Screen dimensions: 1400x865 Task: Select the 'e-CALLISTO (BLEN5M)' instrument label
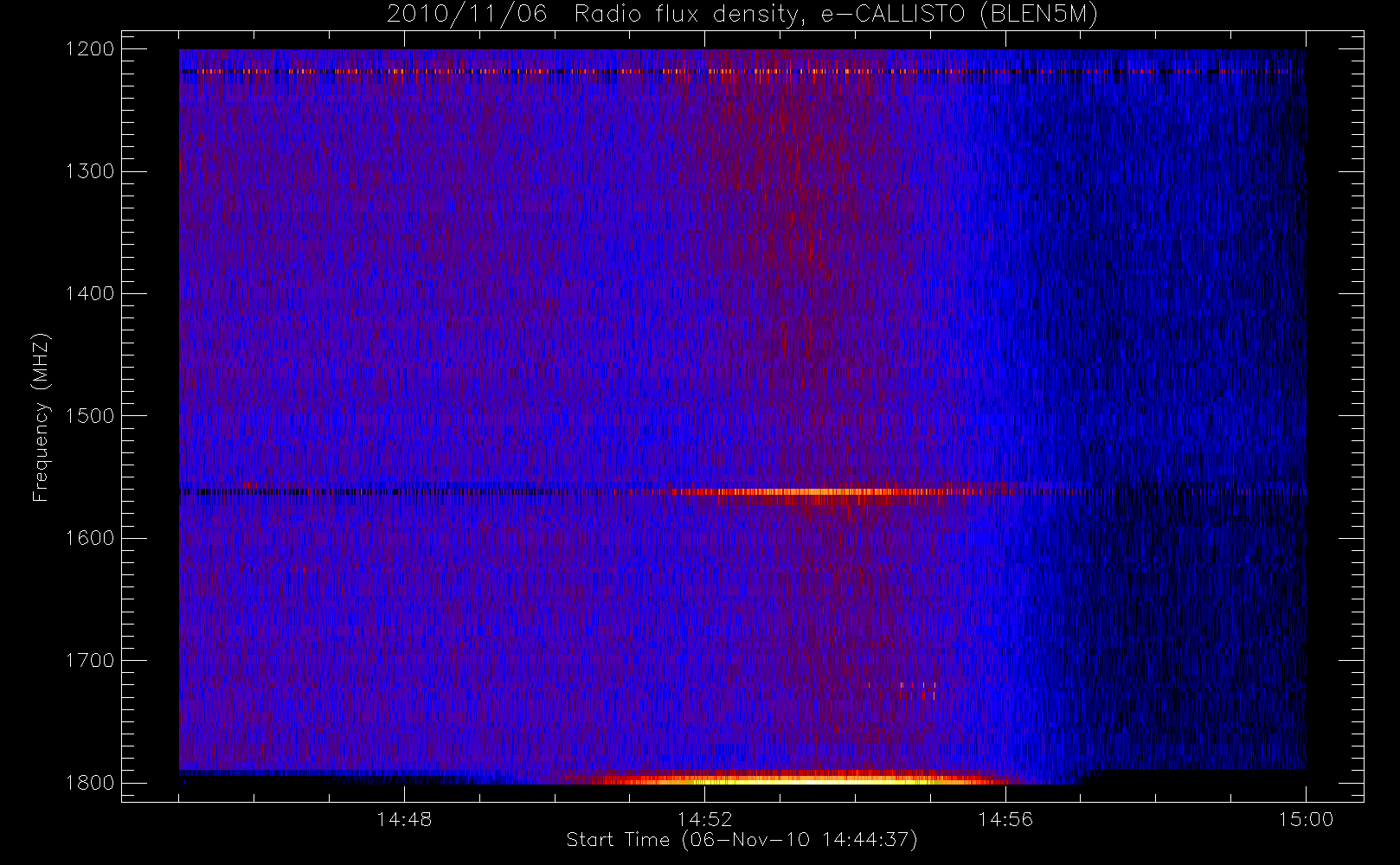coord(960,15)
